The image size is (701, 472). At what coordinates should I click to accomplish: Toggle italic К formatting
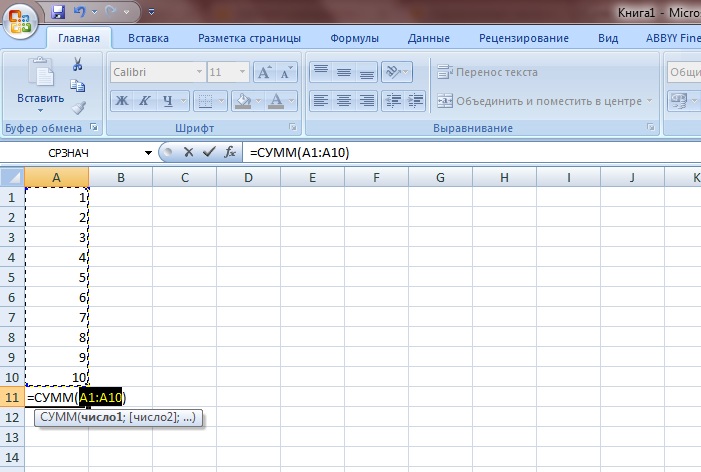click(145, 101)
